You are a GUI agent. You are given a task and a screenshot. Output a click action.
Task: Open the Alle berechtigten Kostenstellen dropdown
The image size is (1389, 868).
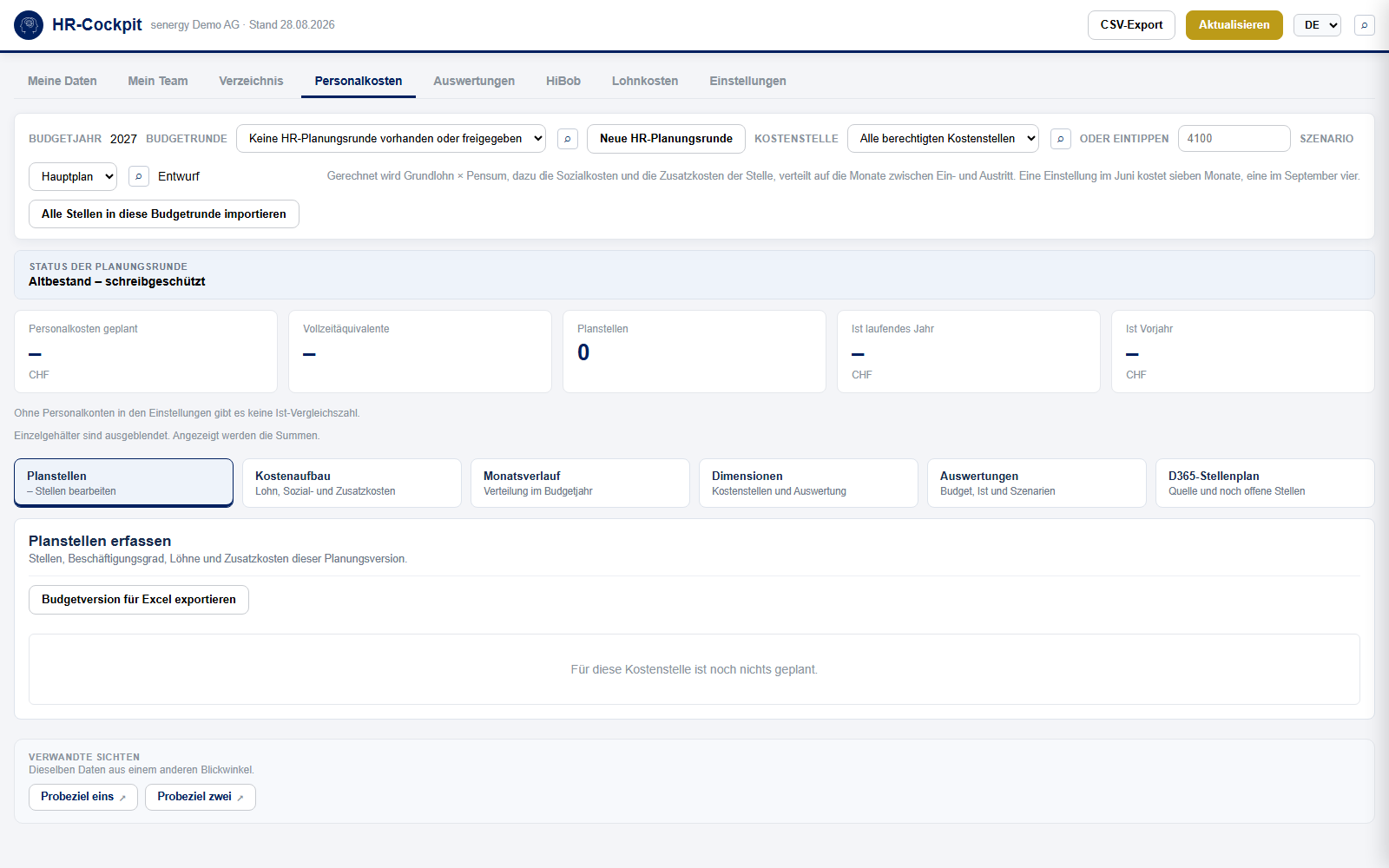(943, 139)
